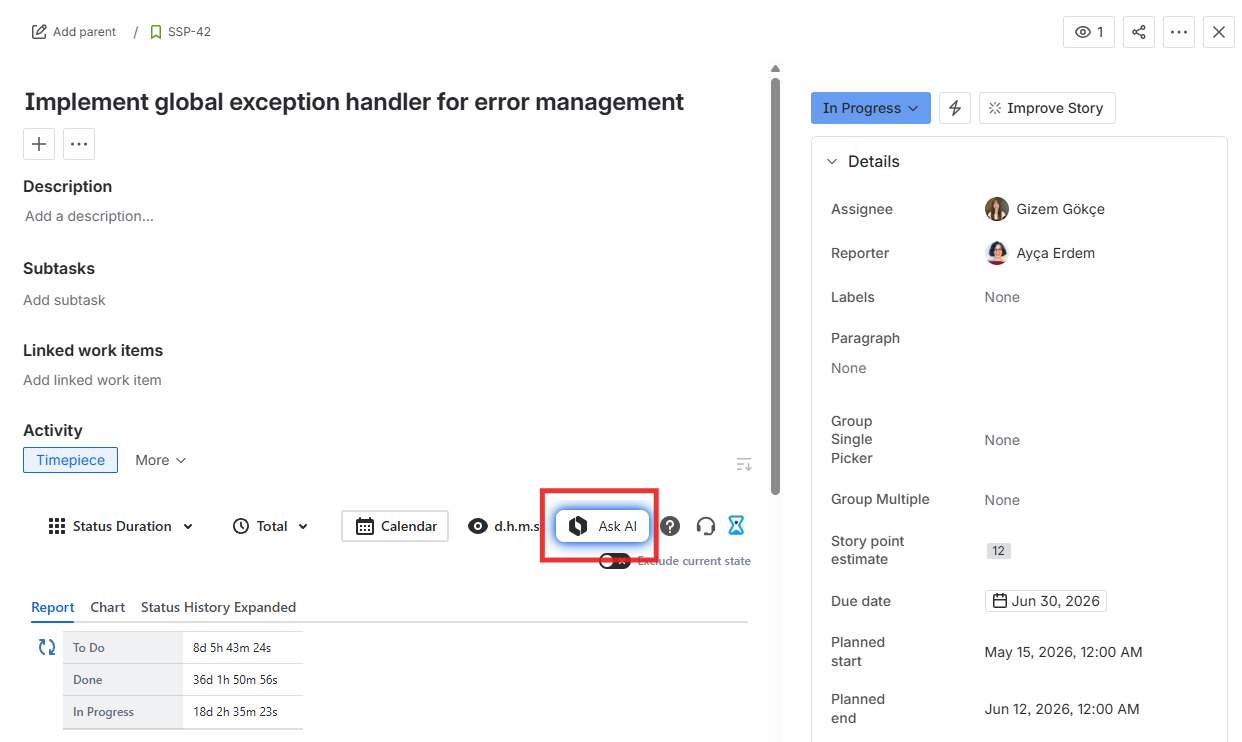The height and width of the screenshot is (742, 1242).
Task: Click the headset support icon
Action: [x=705, y=525]
